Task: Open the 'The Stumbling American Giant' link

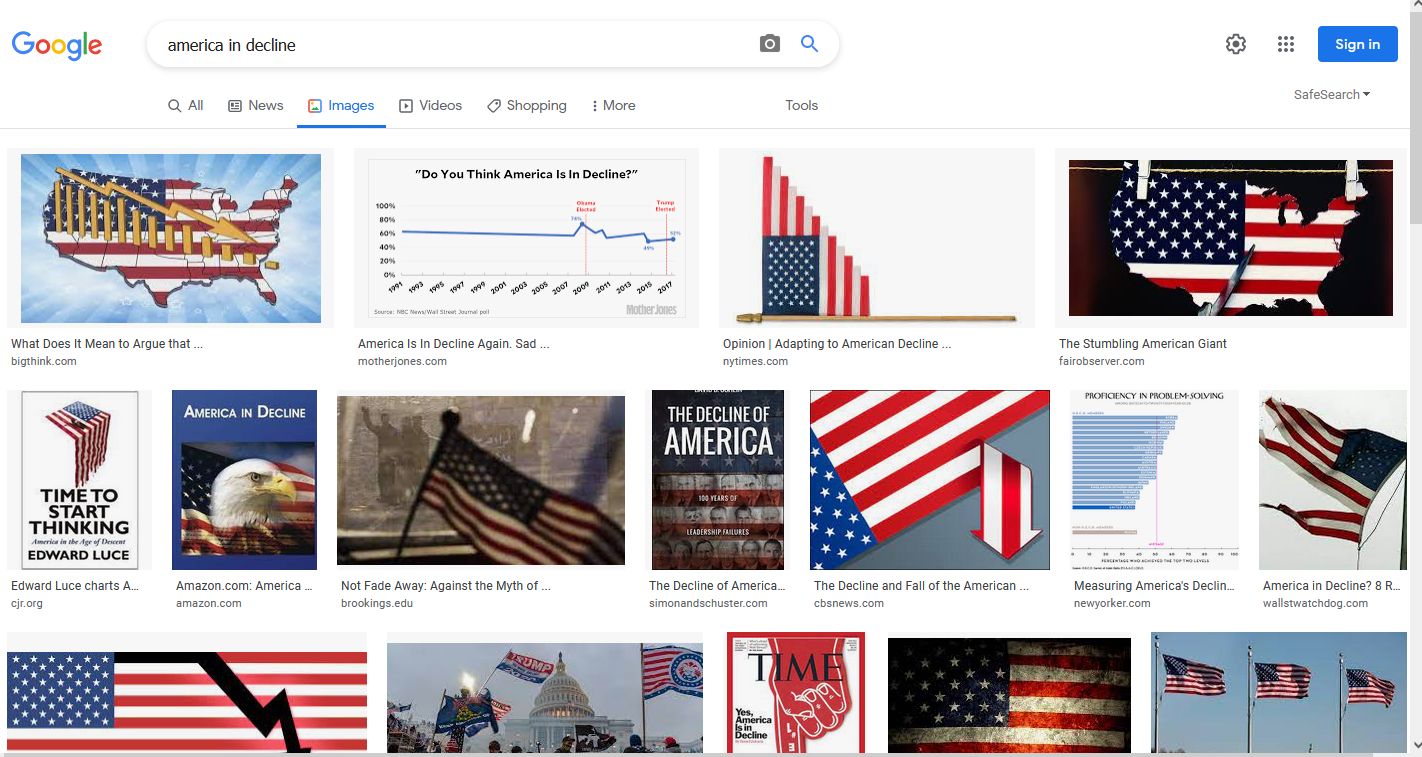Action: point(1143,343)
